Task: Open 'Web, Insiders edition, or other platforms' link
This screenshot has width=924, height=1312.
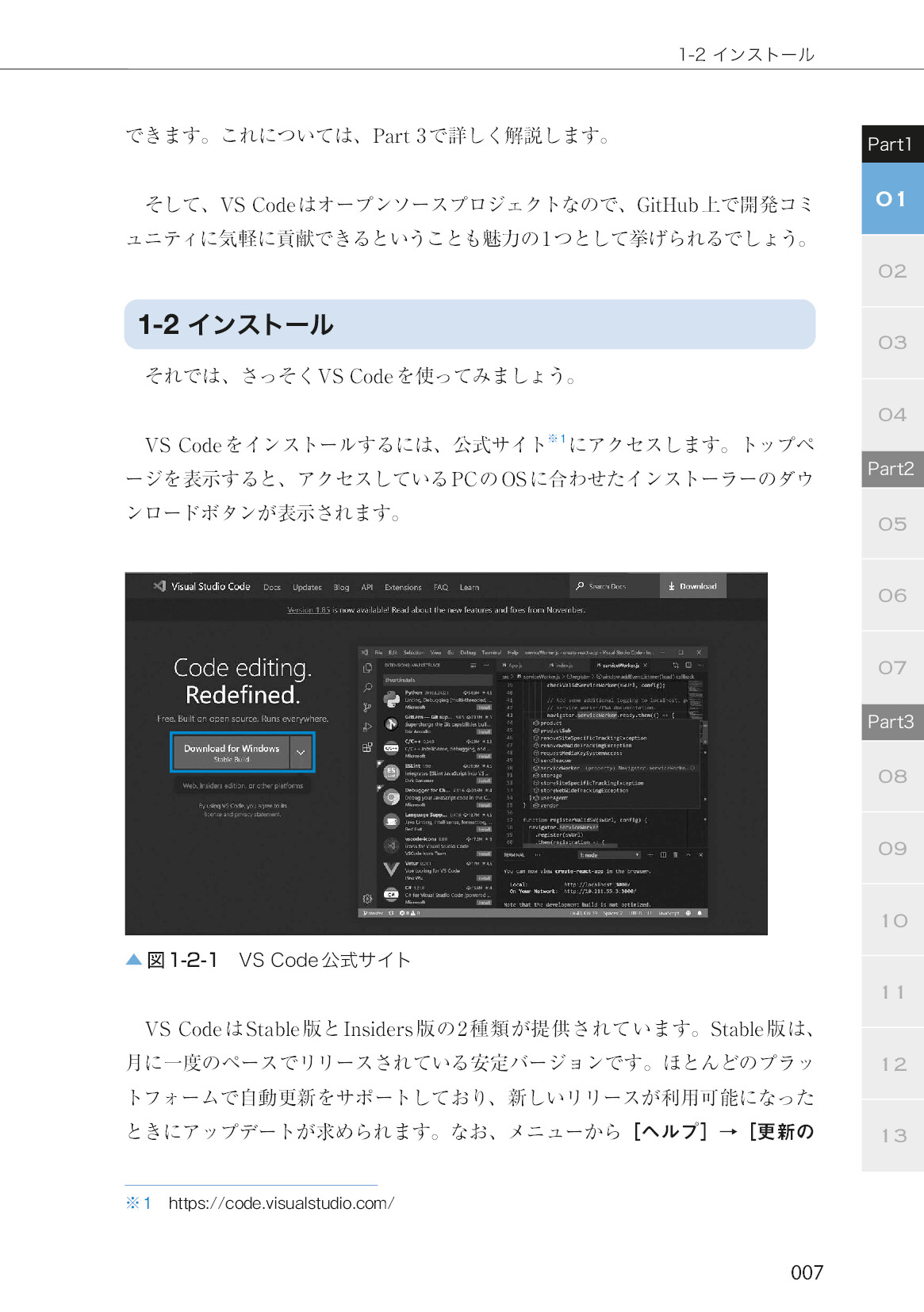Action: (x=243, y=785)
